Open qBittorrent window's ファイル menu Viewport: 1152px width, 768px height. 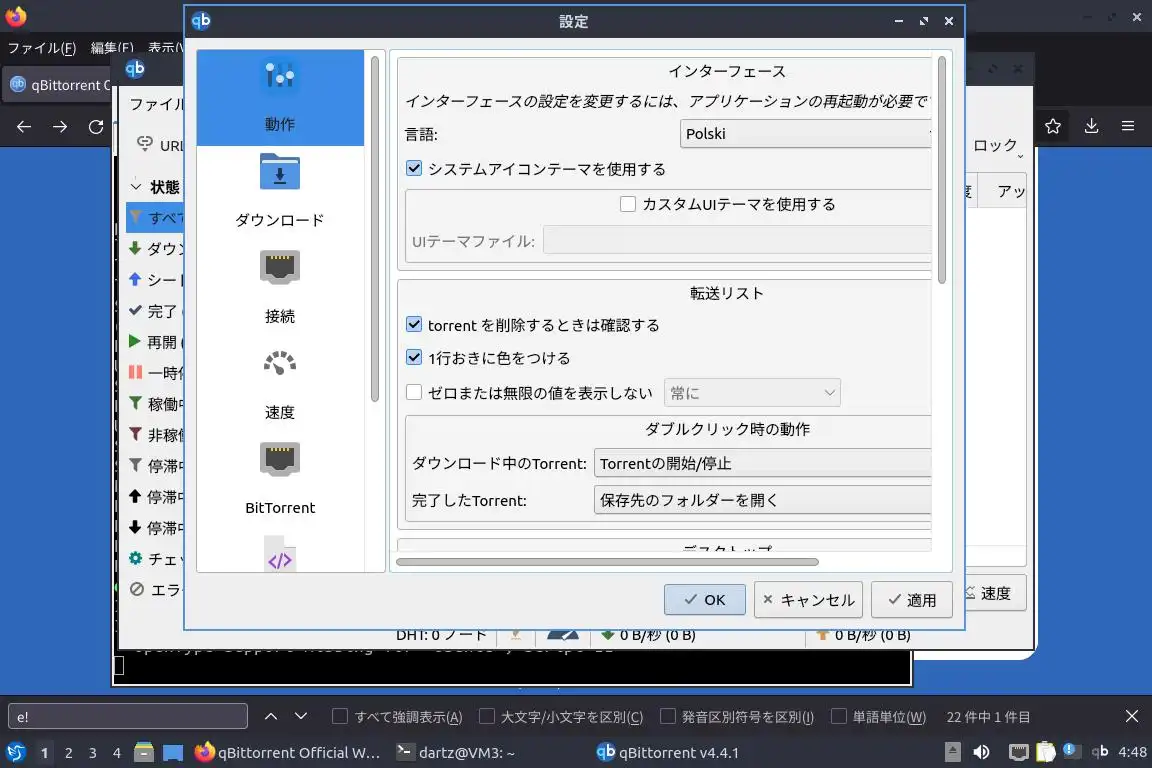tap(156, 104)
